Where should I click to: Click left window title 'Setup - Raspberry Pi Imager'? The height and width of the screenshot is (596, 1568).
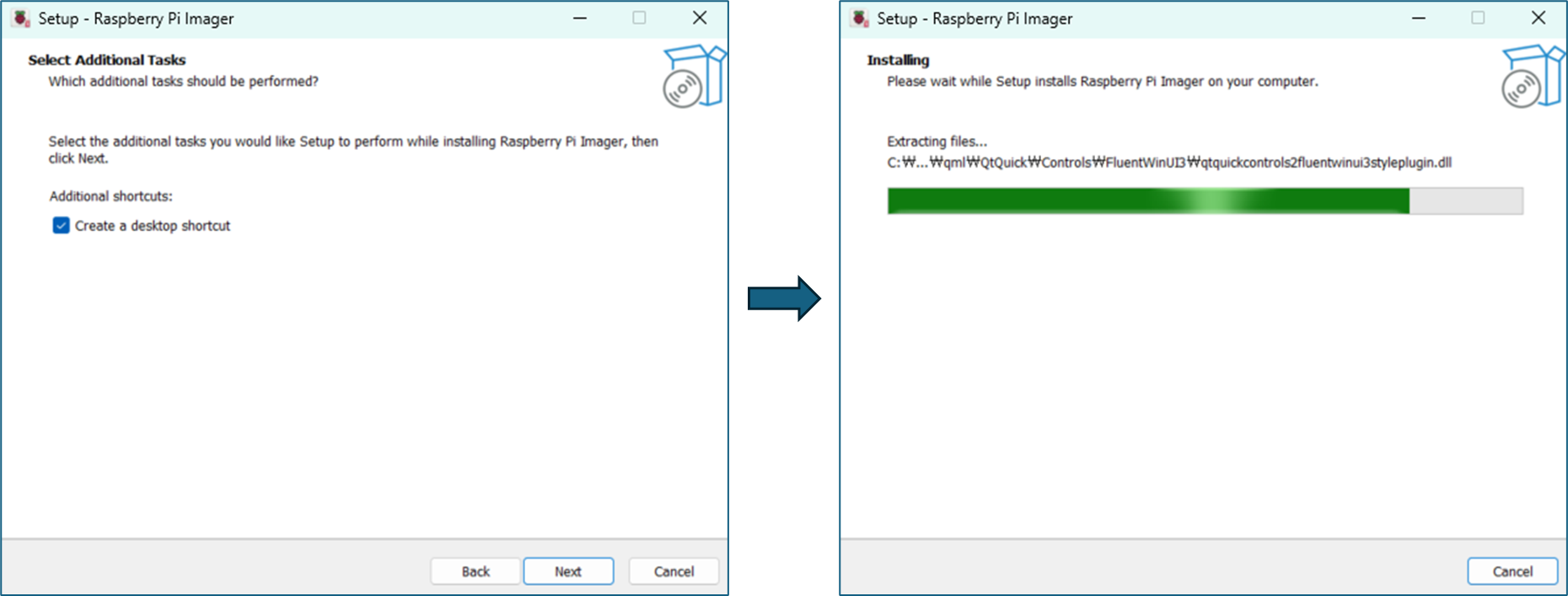coord(136,19)
